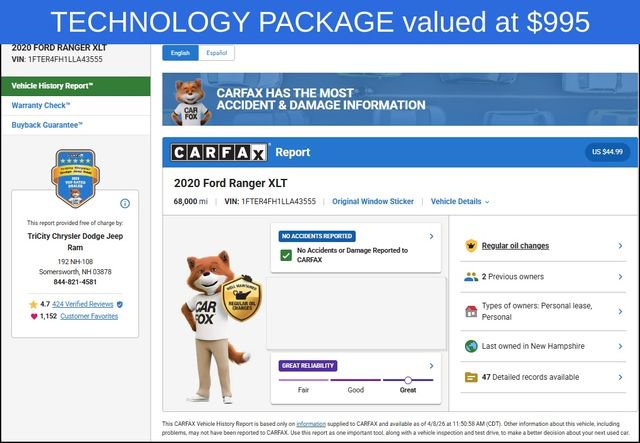
Task: Open Last owned in New Hampshire chevron
Action: click(x=620, y=346)
